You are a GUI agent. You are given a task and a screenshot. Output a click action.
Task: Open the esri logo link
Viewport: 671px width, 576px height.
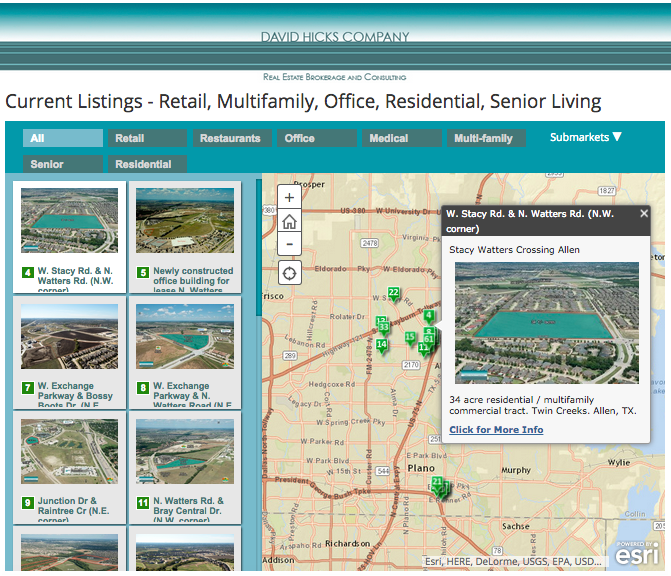(x=637, y=553)
